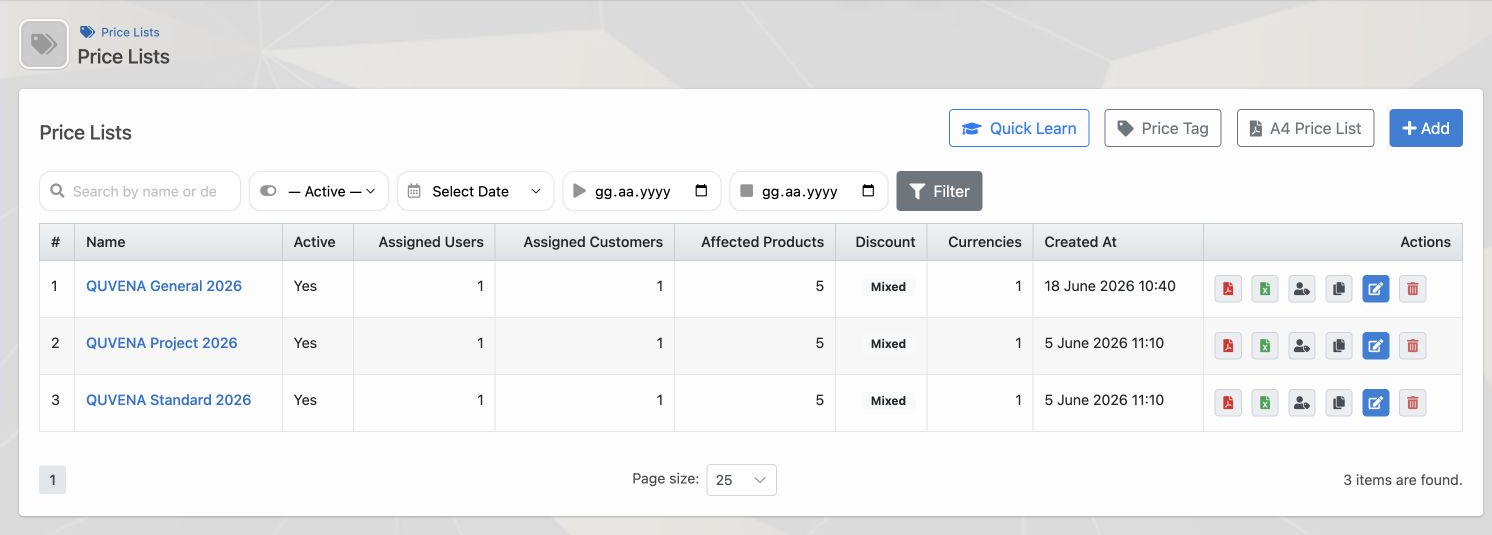Click Mixed badge for QUVENA Standard 2026

point(888,401)
